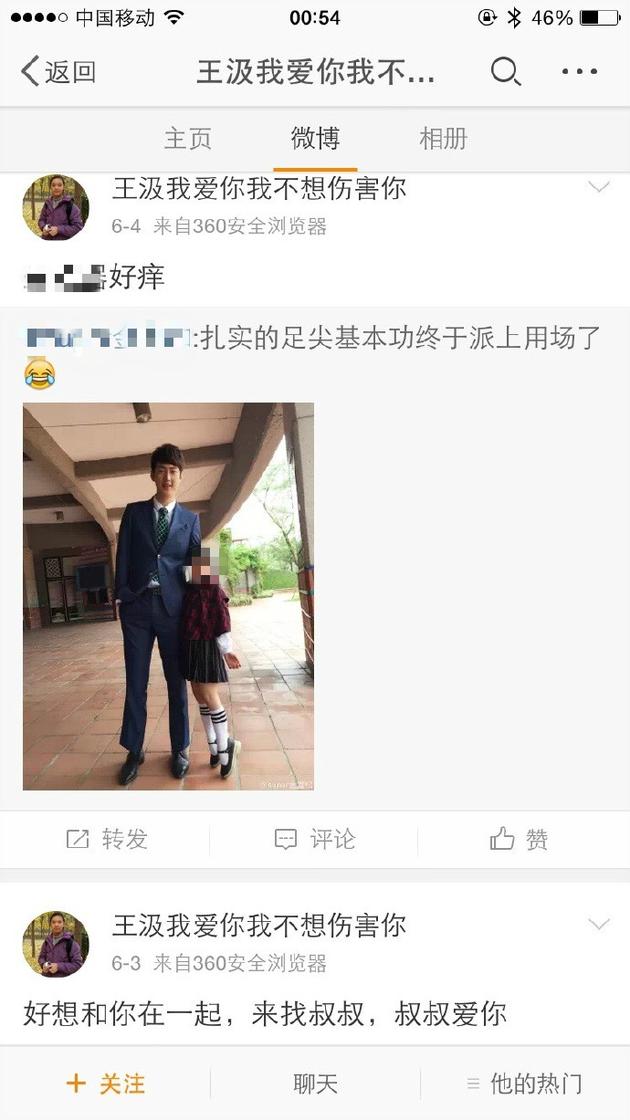Image resolution: width=630 pixels, height=1120 pixels.
Task: Tap the 评论 comment bubble icon
Action: tap(285, 839)
